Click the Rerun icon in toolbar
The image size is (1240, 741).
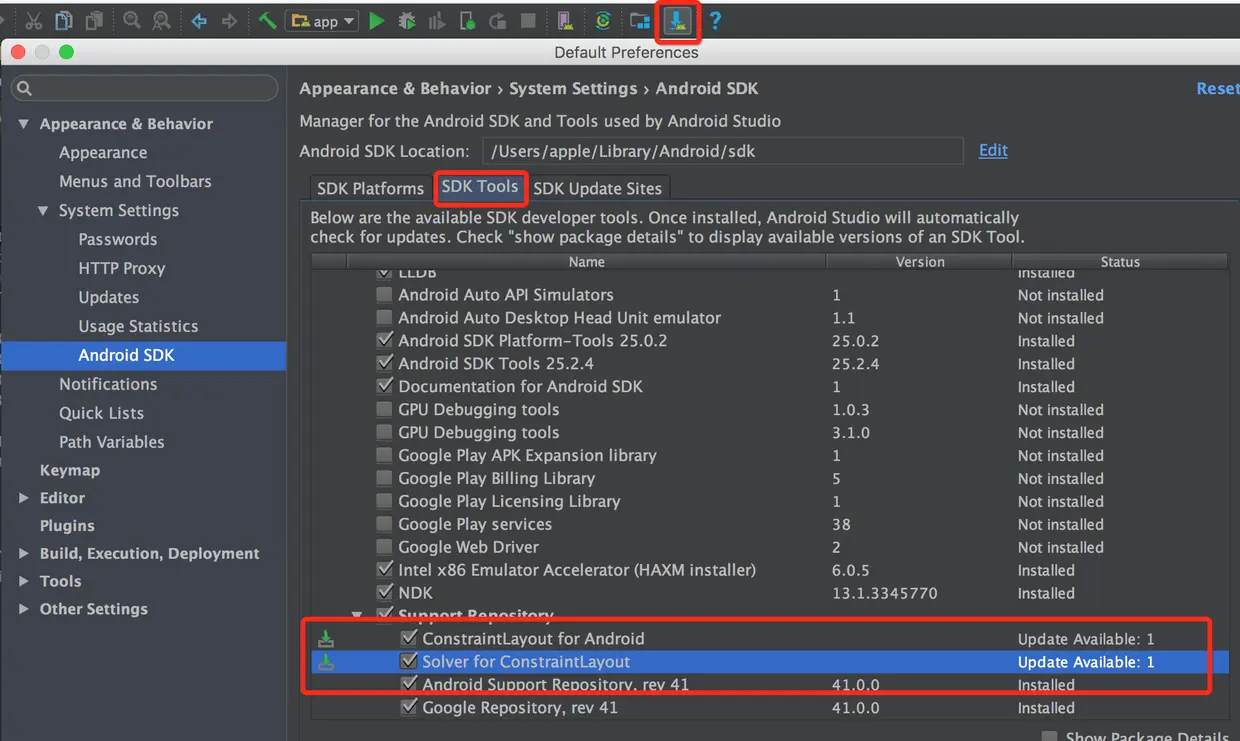(x=498, y=21)
